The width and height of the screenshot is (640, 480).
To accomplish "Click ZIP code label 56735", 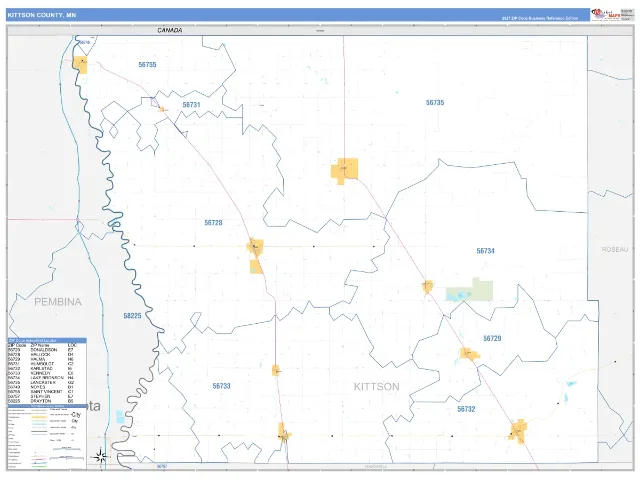I will [435, 102].
